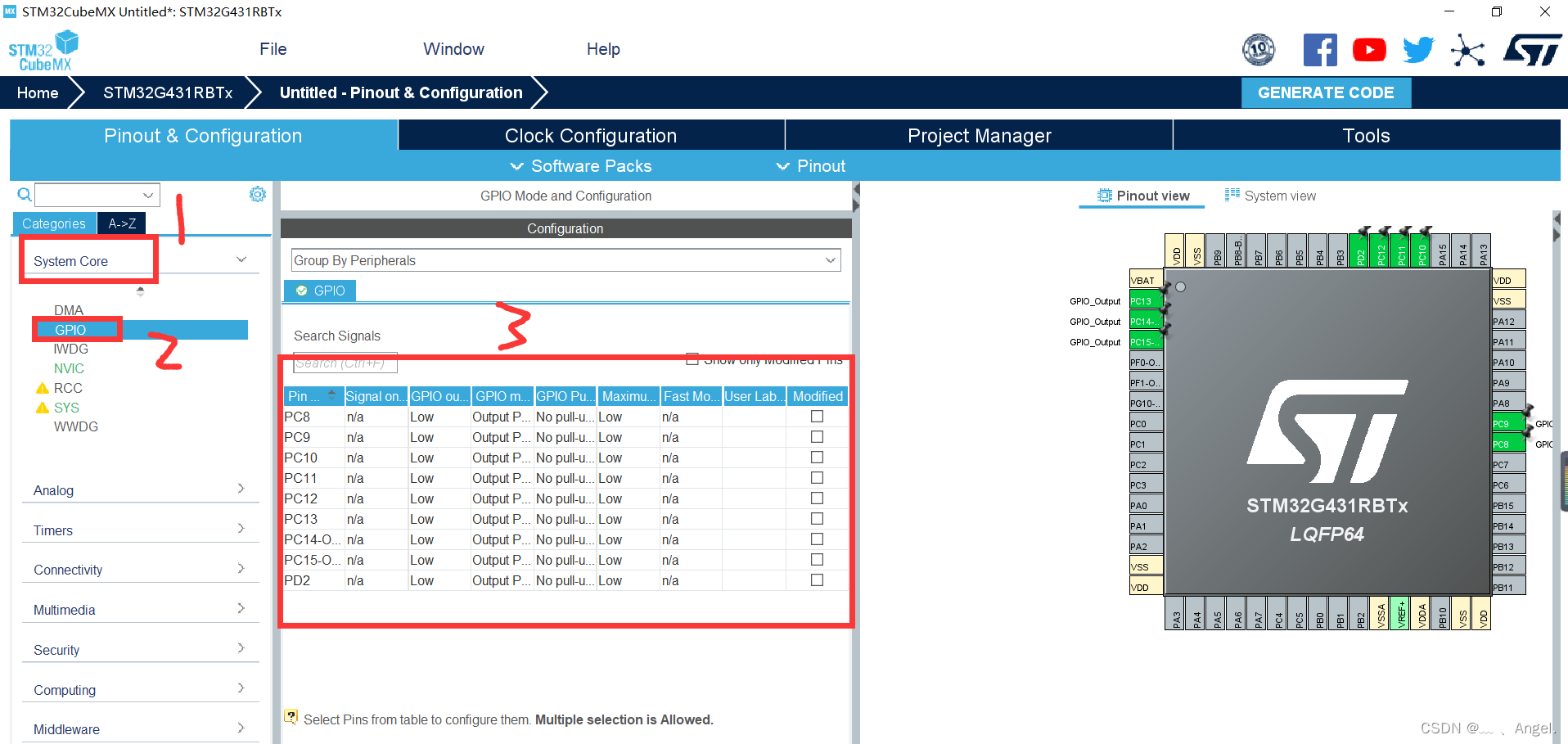1568x744 pixels.
Task: Open the Facebook link icon
Action: pos(1320,50)
